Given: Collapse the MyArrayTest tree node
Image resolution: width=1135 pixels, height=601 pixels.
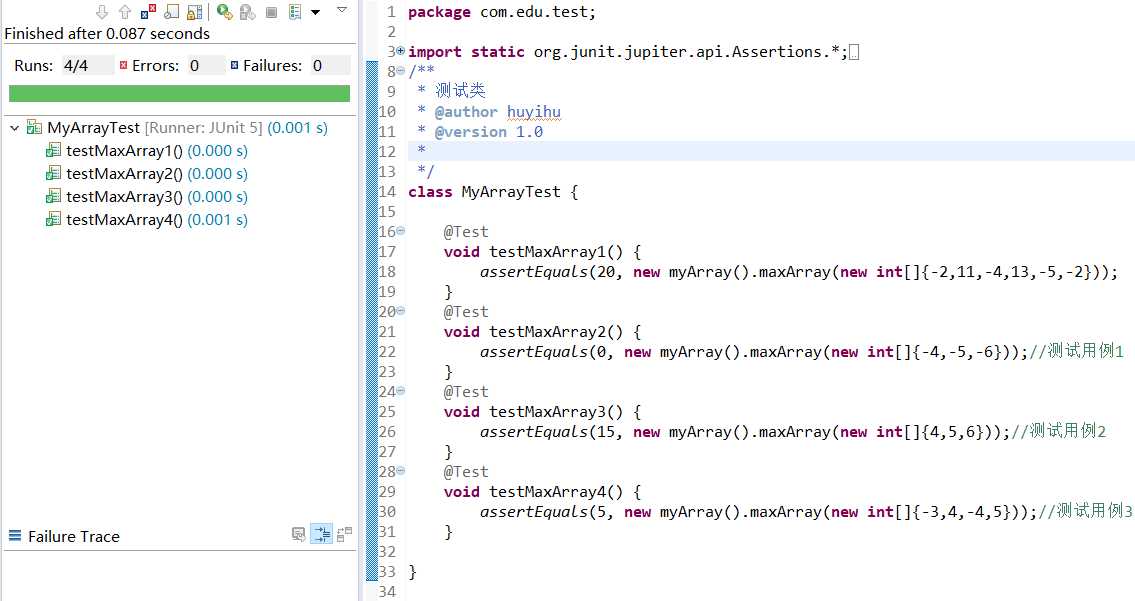Looking at the screenshot, I should [14, 127].
